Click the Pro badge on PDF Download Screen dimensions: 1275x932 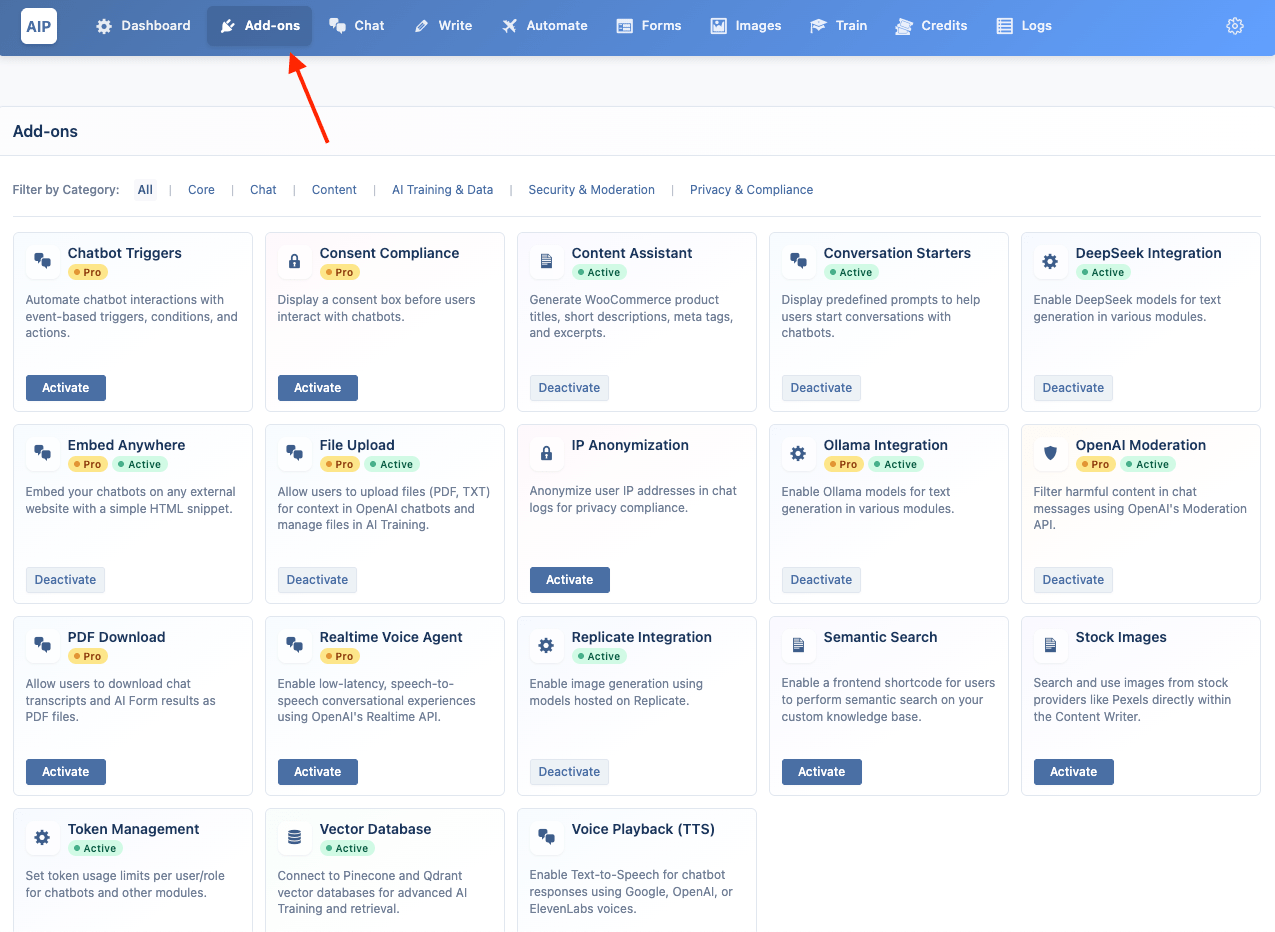click(x=88, y=656)
